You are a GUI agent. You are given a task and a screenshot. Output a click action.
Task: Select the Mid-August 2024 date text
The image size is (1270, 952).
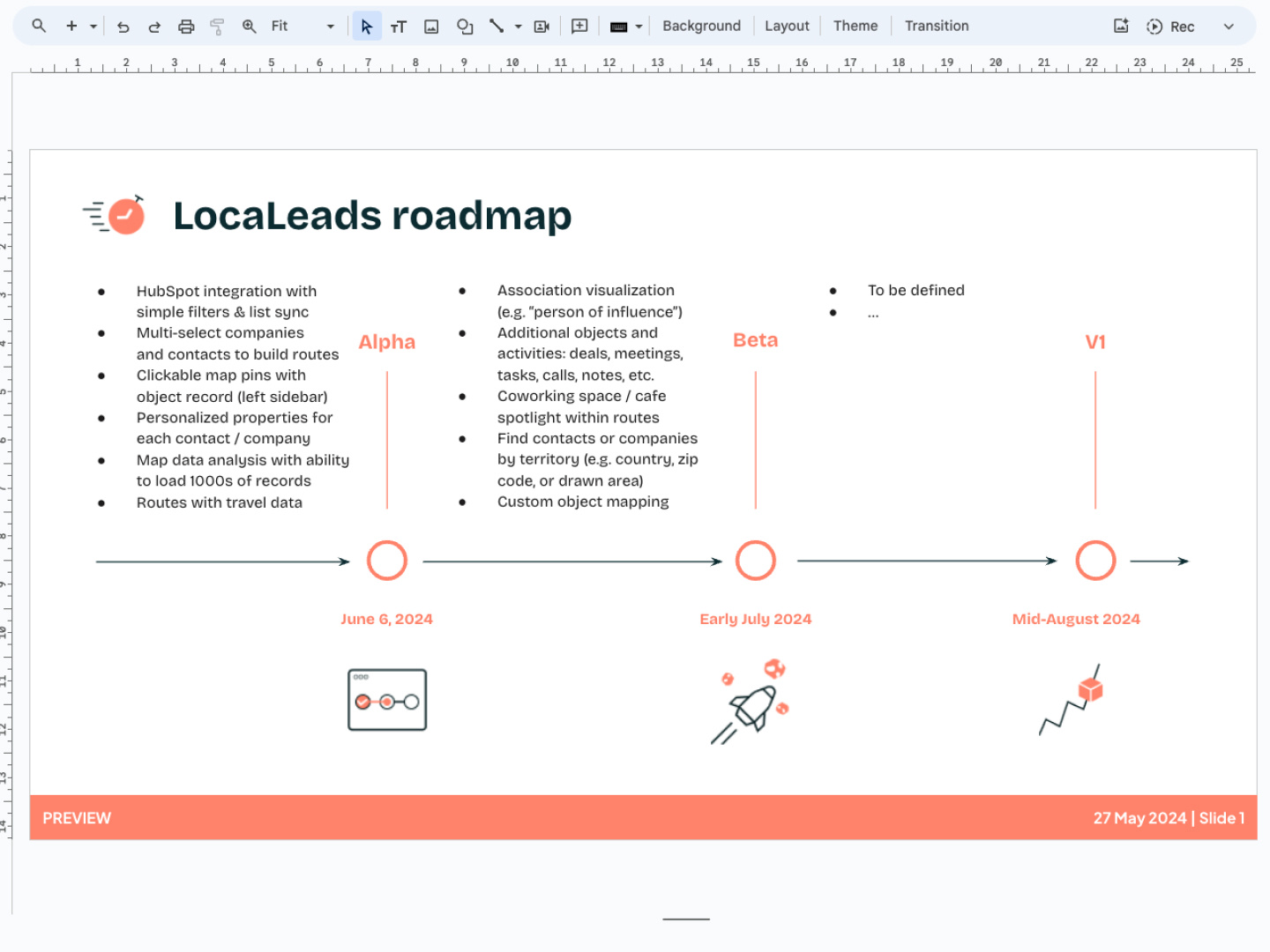tap(1076, 619)
